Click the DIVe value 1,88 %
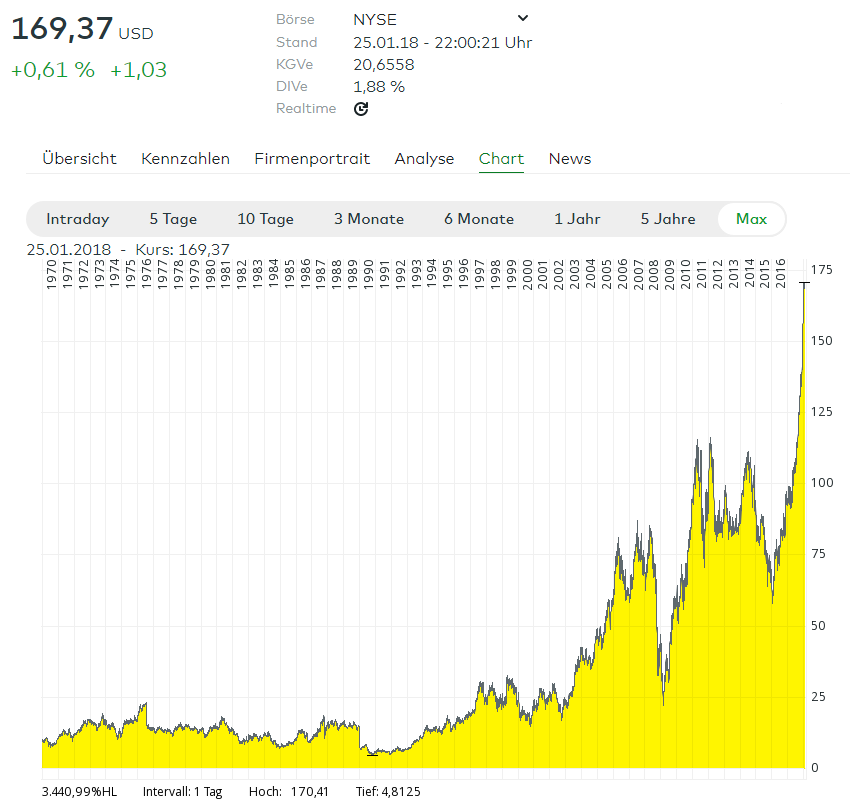This screenshot has width=850, height=811. coord(379,87)
